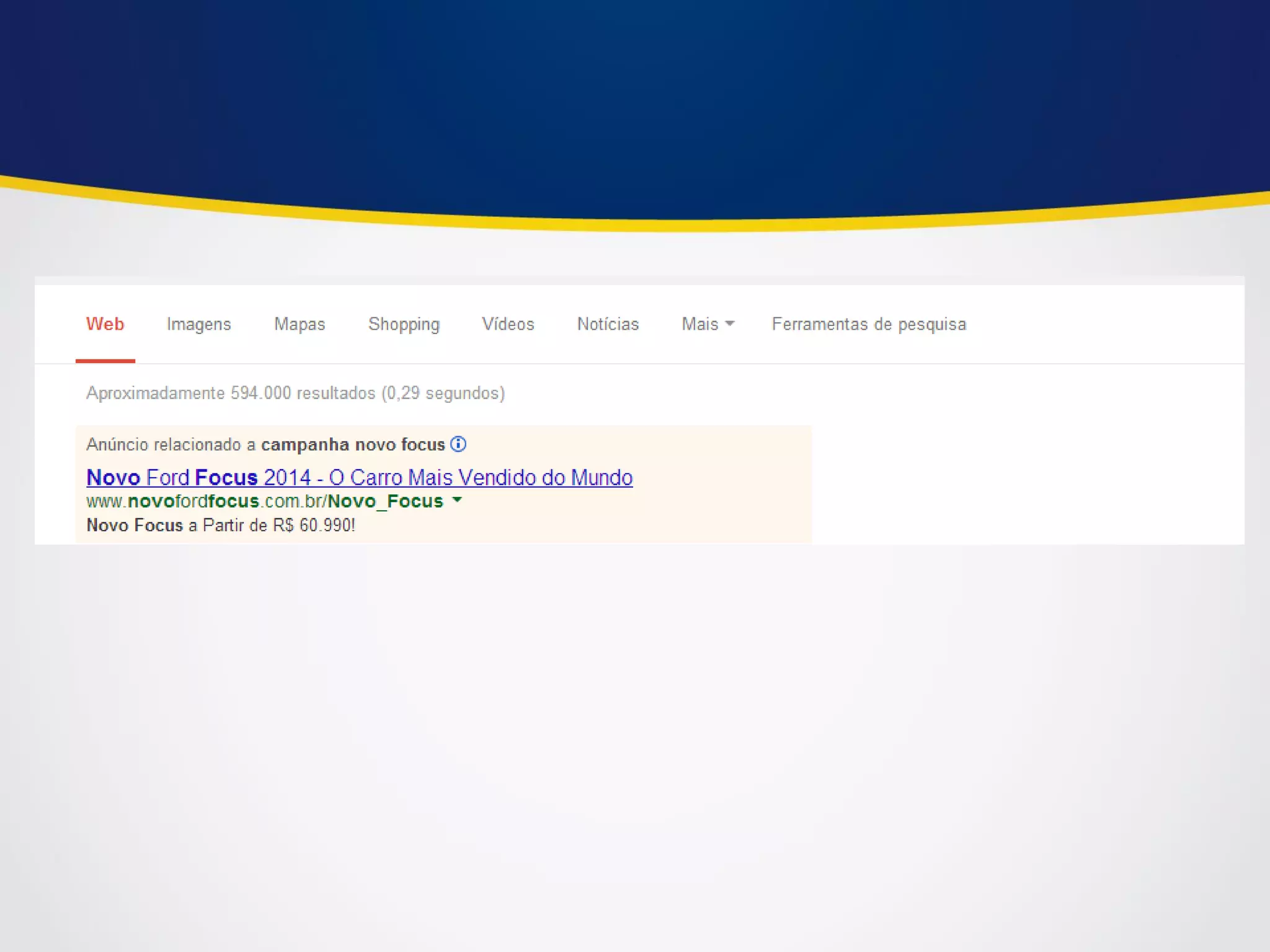
Task: Click the Anúncio relacionado a label
Action: pyautogui.click(x=171, y=444)
